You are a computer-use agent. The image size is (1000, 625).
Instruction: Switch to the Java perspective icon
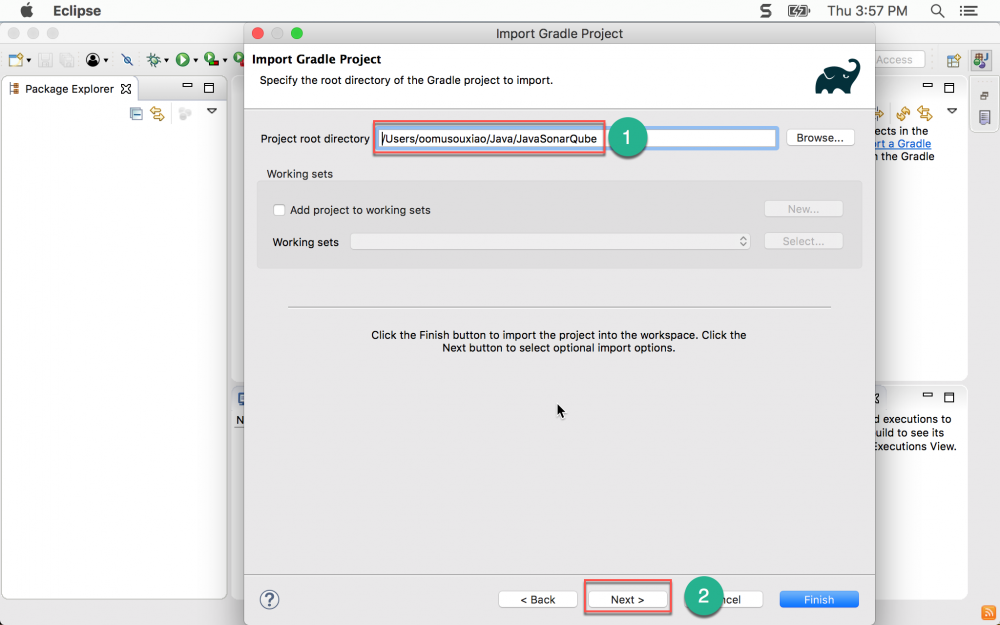pos(980,60)
